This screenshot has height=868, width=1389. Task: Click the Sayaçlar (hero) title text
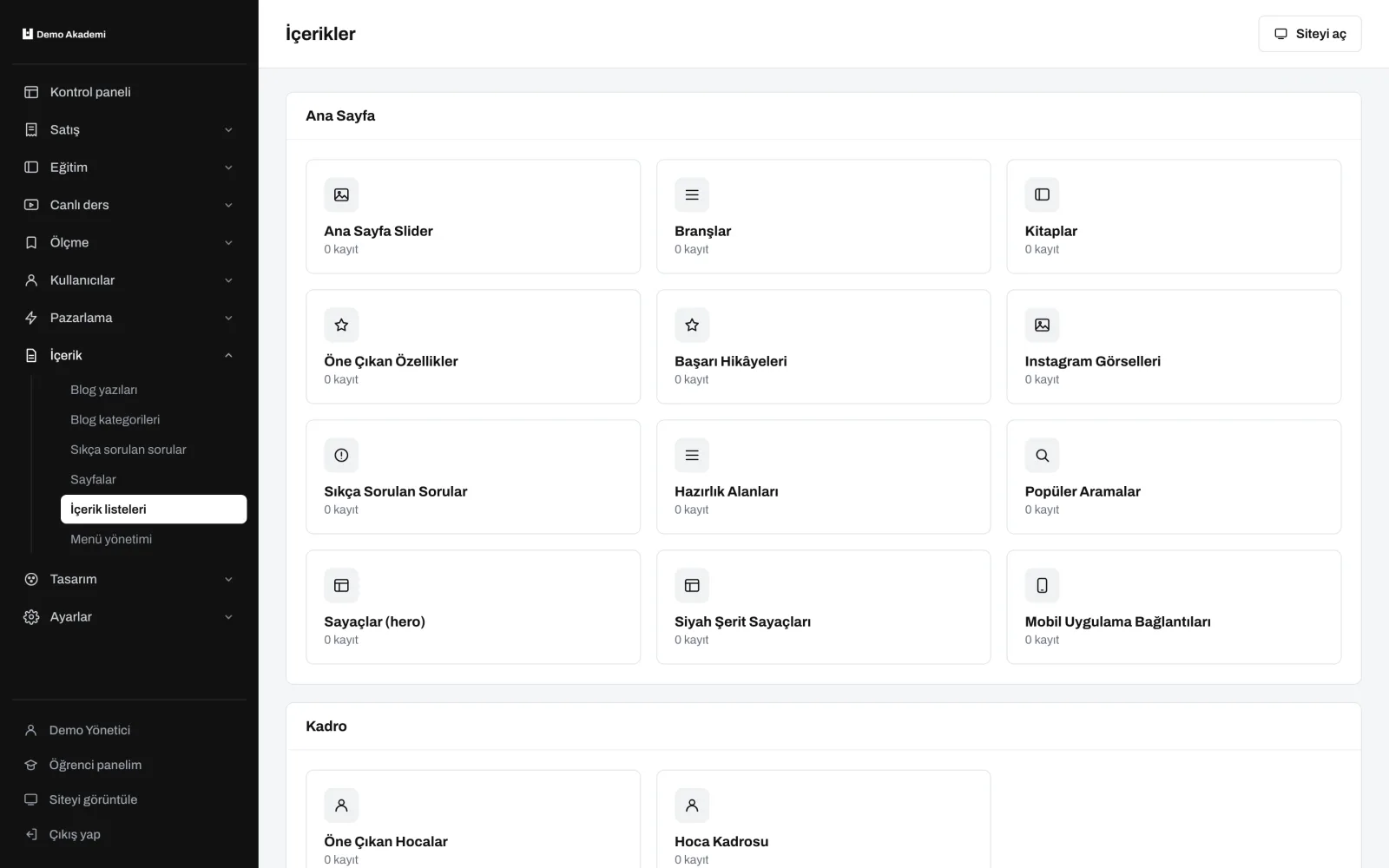click(375, 621)
